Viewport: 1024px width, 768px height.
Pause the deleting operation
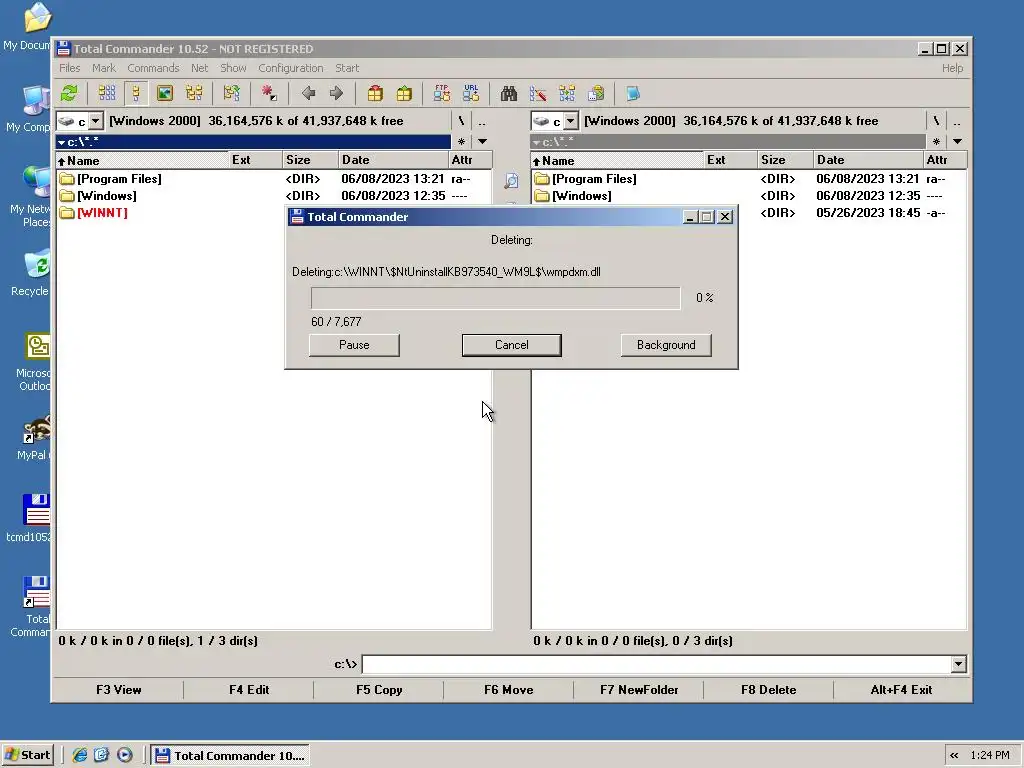tap(354, 345)
